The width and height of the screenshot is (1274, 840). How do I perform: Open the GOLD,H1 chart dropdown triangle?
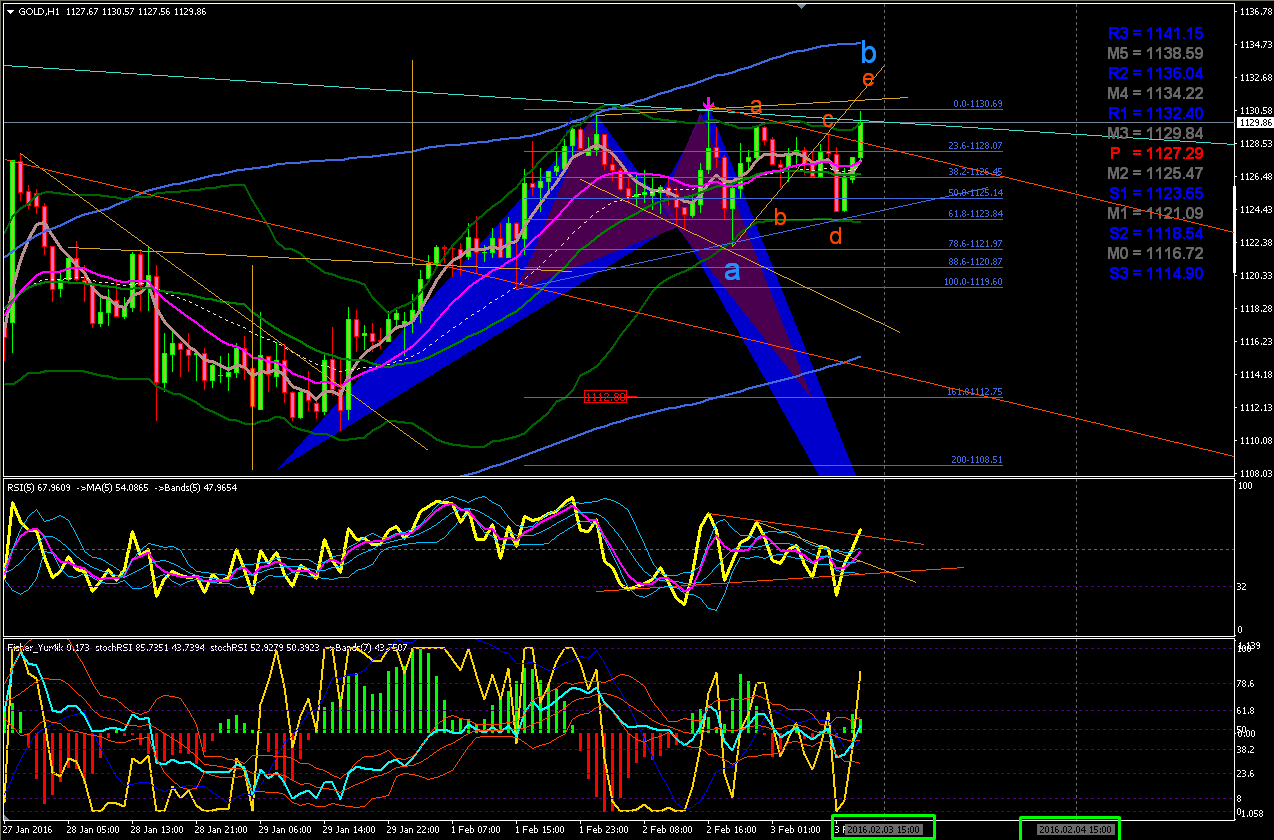[x=9, y=10]
